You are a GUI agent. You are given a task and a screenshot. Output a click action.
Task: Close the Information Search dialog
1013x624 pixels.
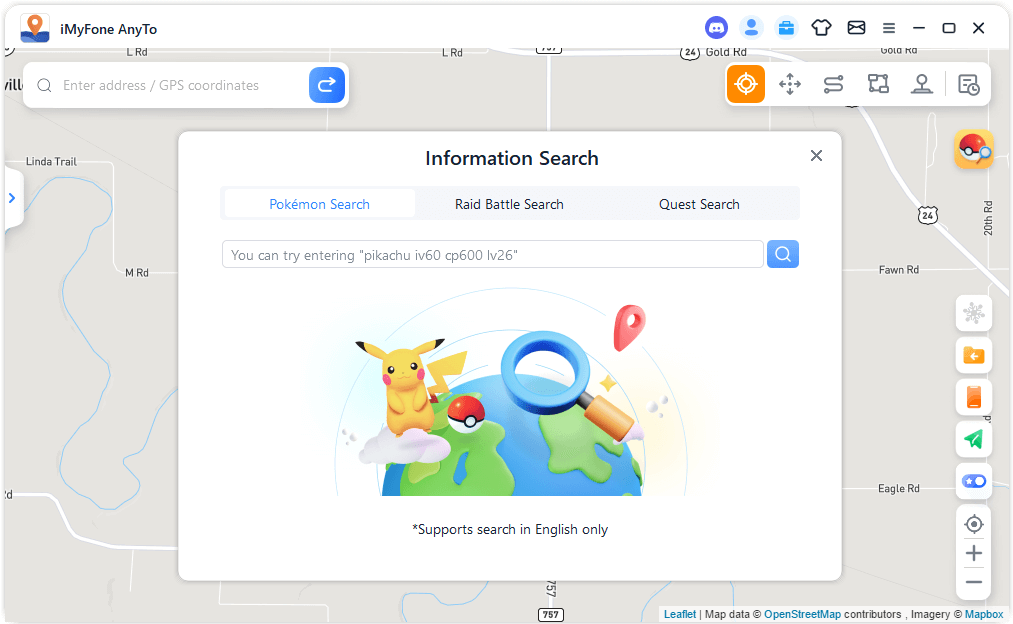pyautogui.click(x=816, y=156)
